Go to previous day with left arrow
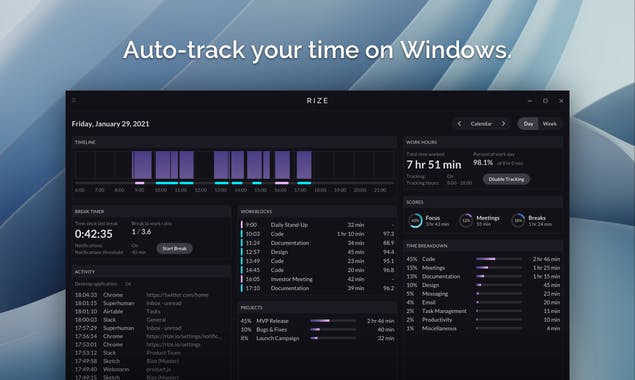This screenshot has height=380, width=635. (459, 124)
